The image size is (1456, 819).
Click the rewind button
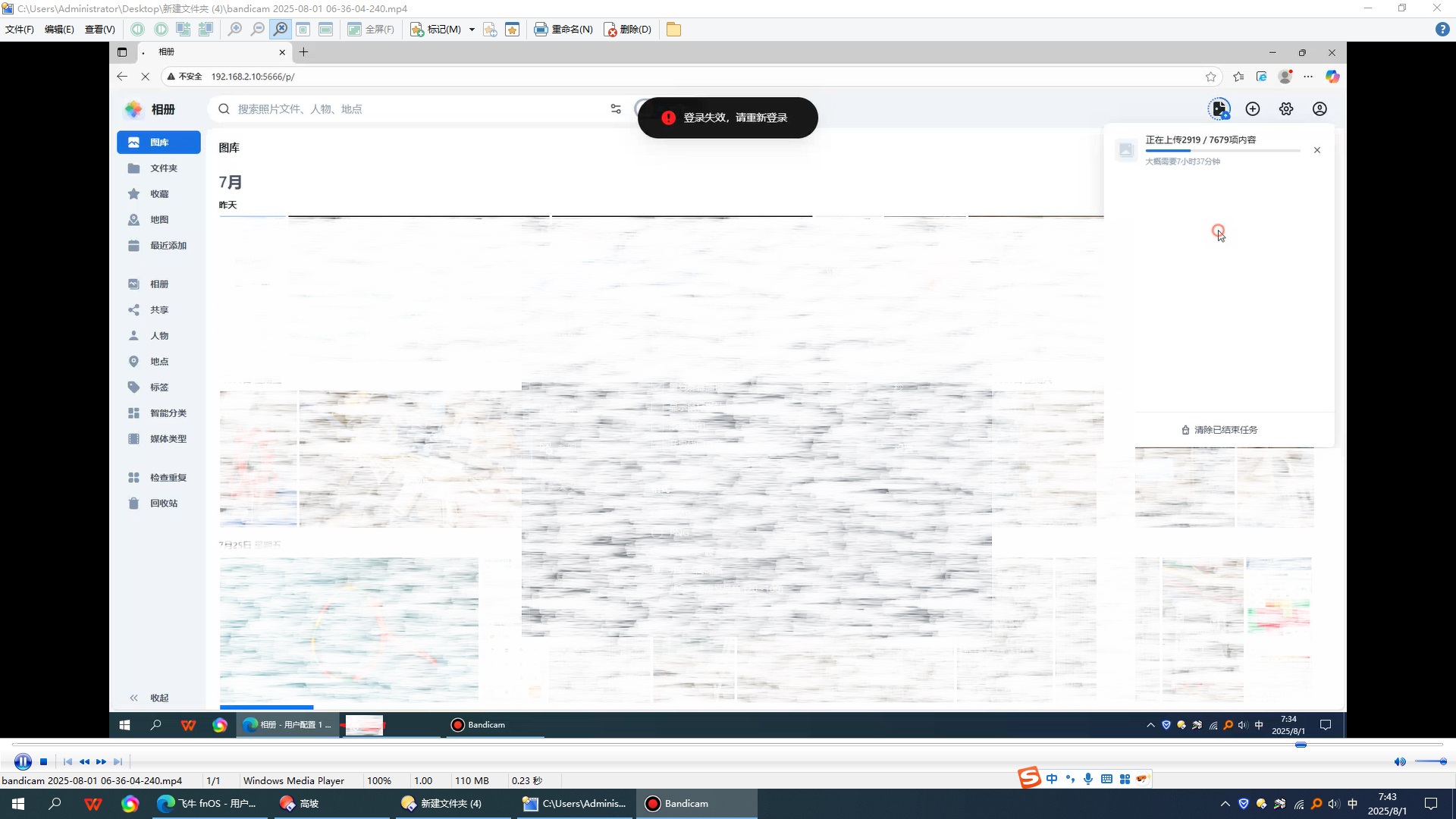click(x=84, y=761)
